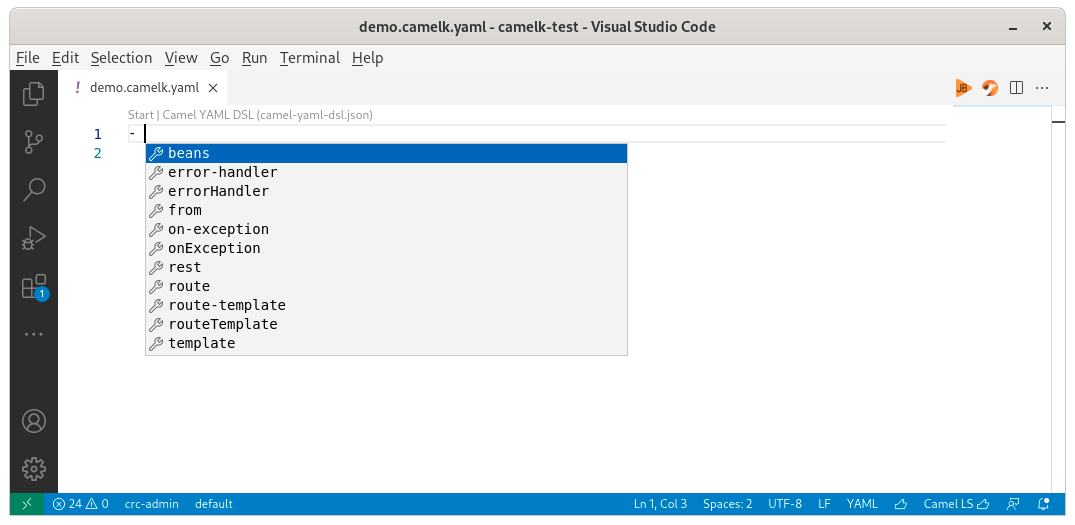Click the Spaces: 2 indentation setting
1075x525 pixels.
(x=727, y=504)
